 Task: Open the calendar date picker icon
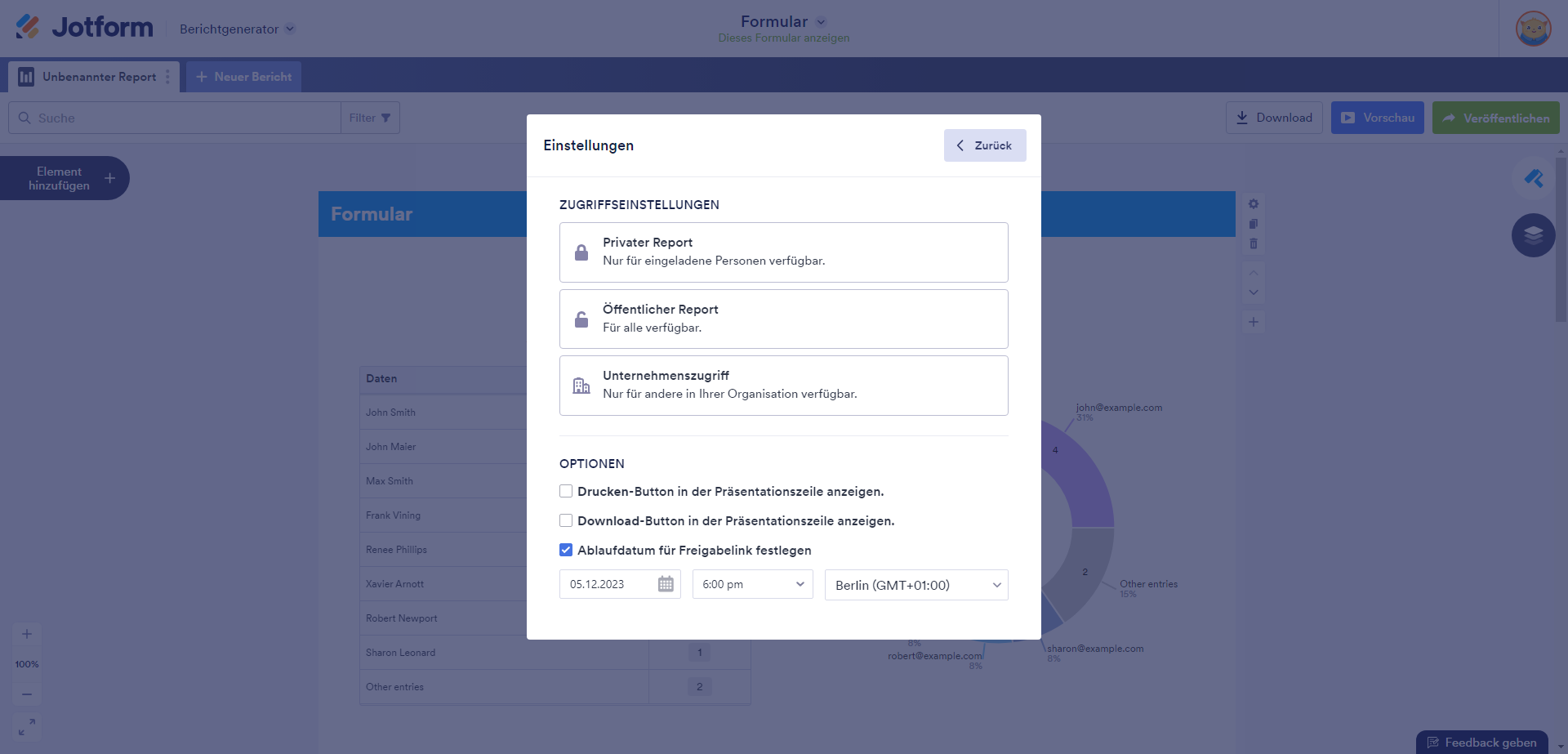coord(666,584)
